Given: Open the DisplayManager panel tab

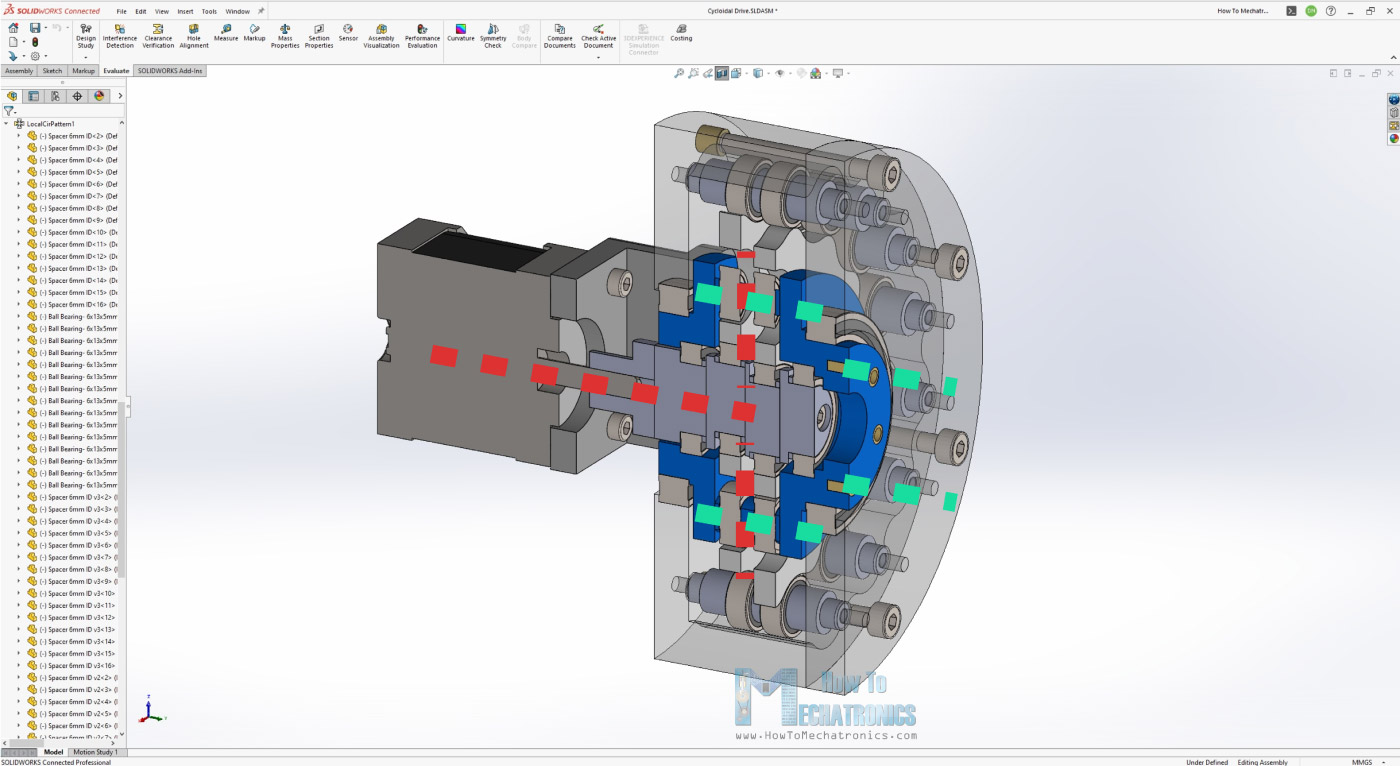Looking at the screenshot, I should (99, 96).
